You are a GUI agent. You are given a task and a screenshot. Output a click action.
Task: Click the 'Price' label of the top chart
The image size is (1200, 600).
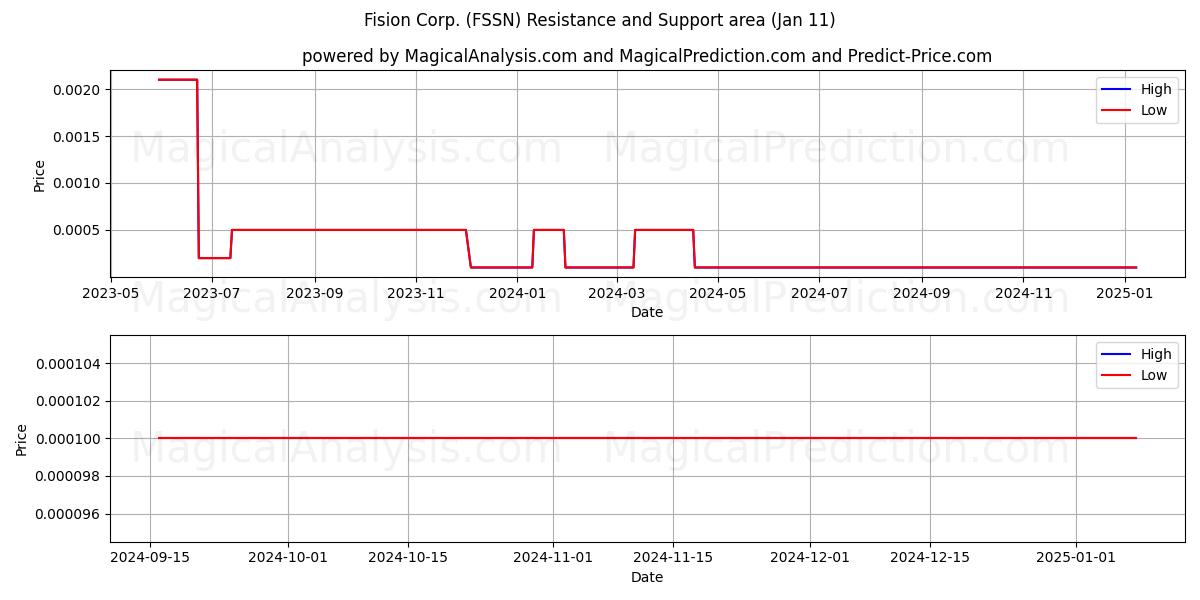40,174
